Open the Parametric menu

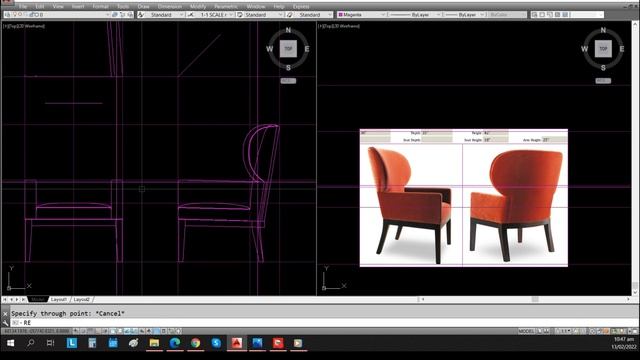click(x=226, y=7)
